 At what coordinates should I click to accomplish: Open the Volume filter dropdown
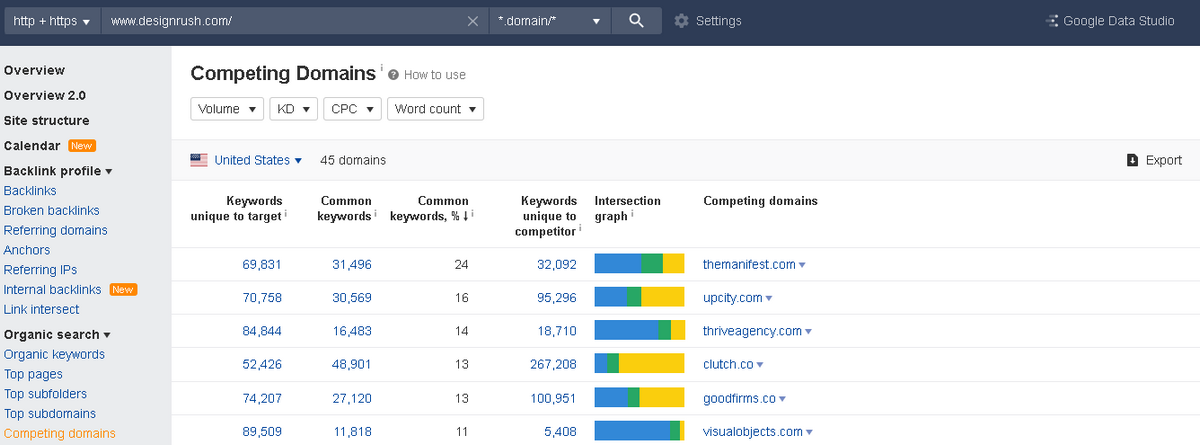pos(227,109)
